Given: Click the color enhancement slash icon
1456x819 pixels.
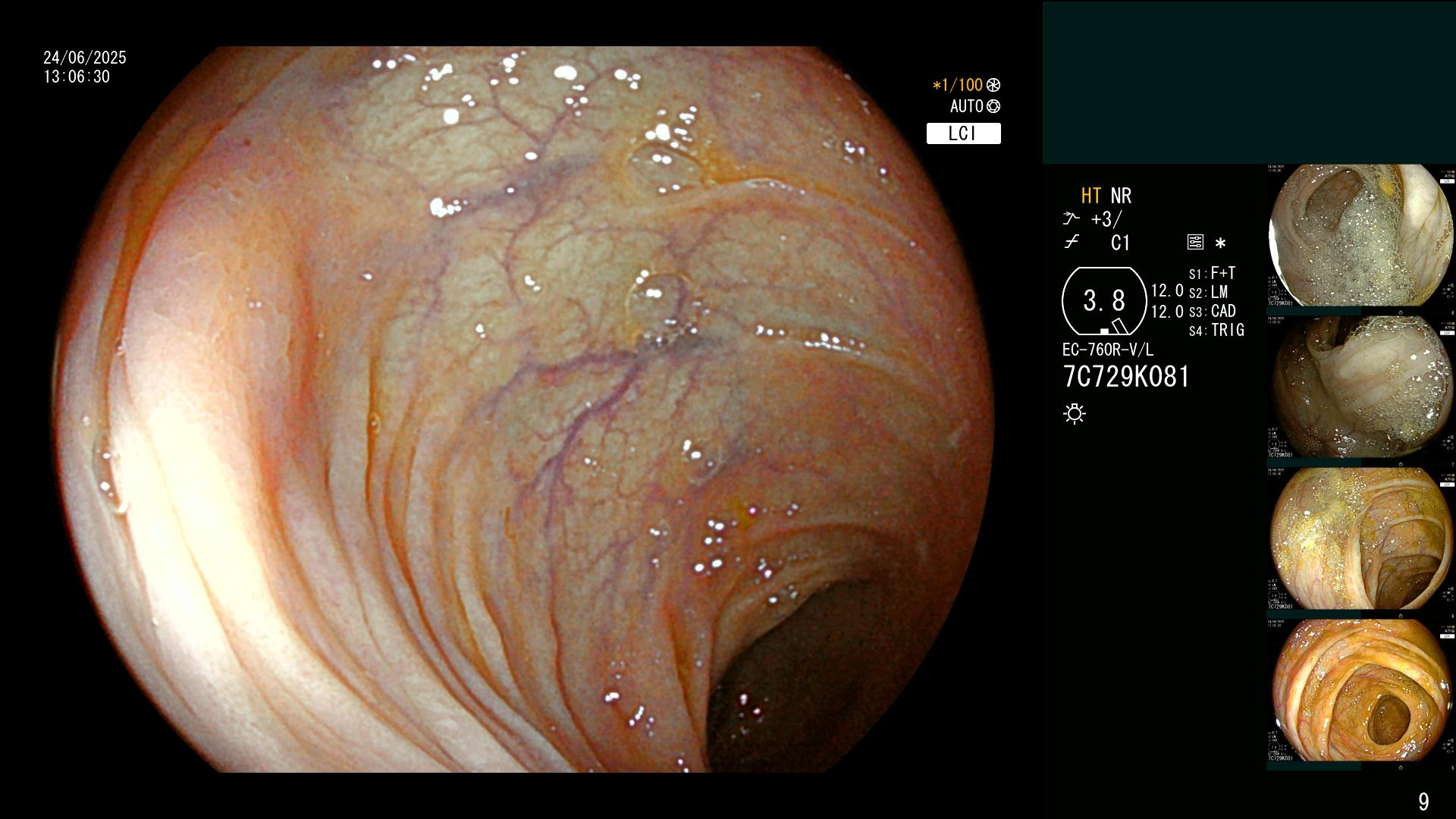Looking at the screenshot, I should pyautogui.click(x=1071, y=243).
